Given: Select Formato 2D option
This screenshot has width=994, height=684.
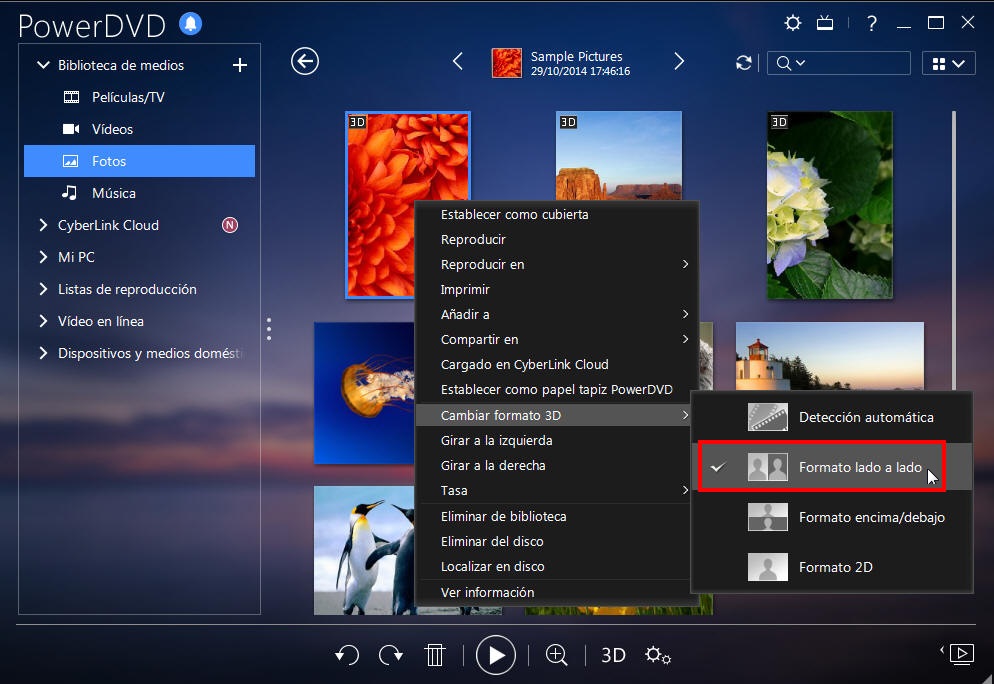Looking at the screenshot, I should point(832,567).
